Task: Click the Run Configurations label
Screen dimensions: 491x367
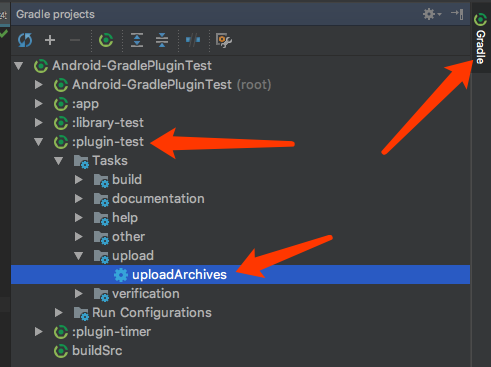Action: click(x=152, y=313)
